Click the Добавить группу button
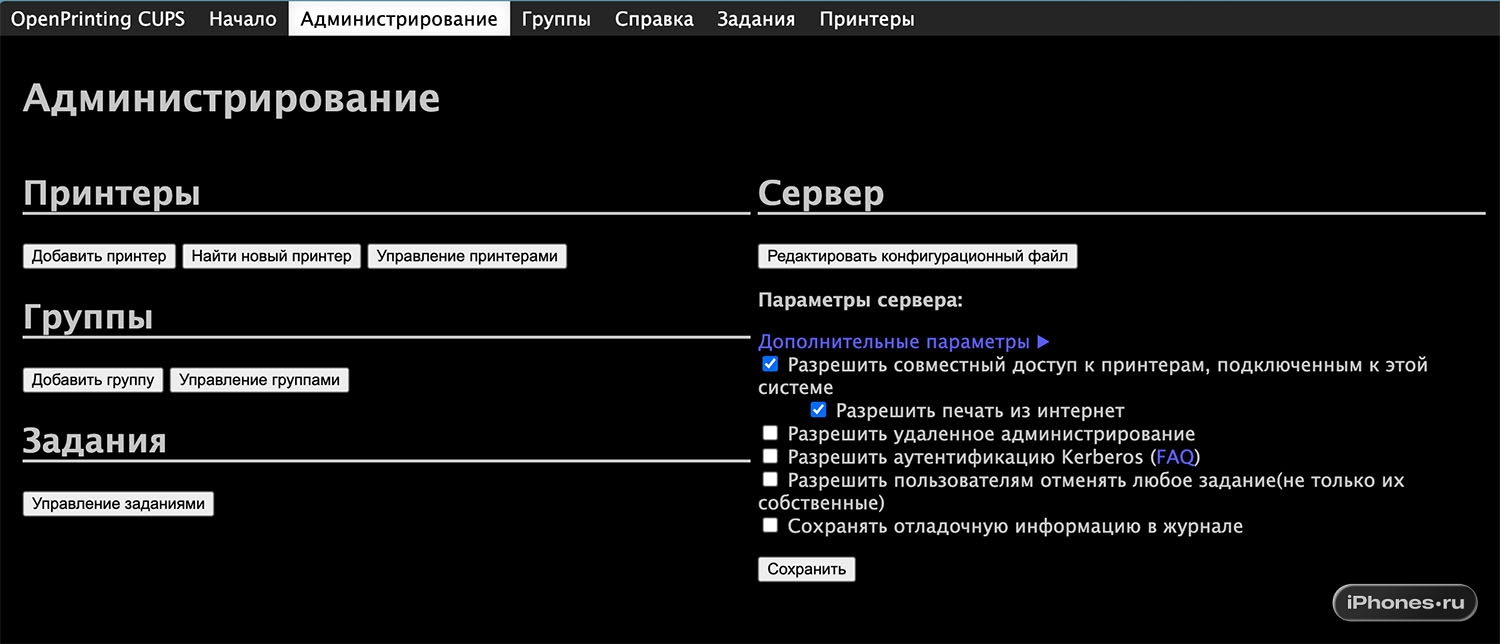Viewport: 1500px width, 644px height. (93, 380)
